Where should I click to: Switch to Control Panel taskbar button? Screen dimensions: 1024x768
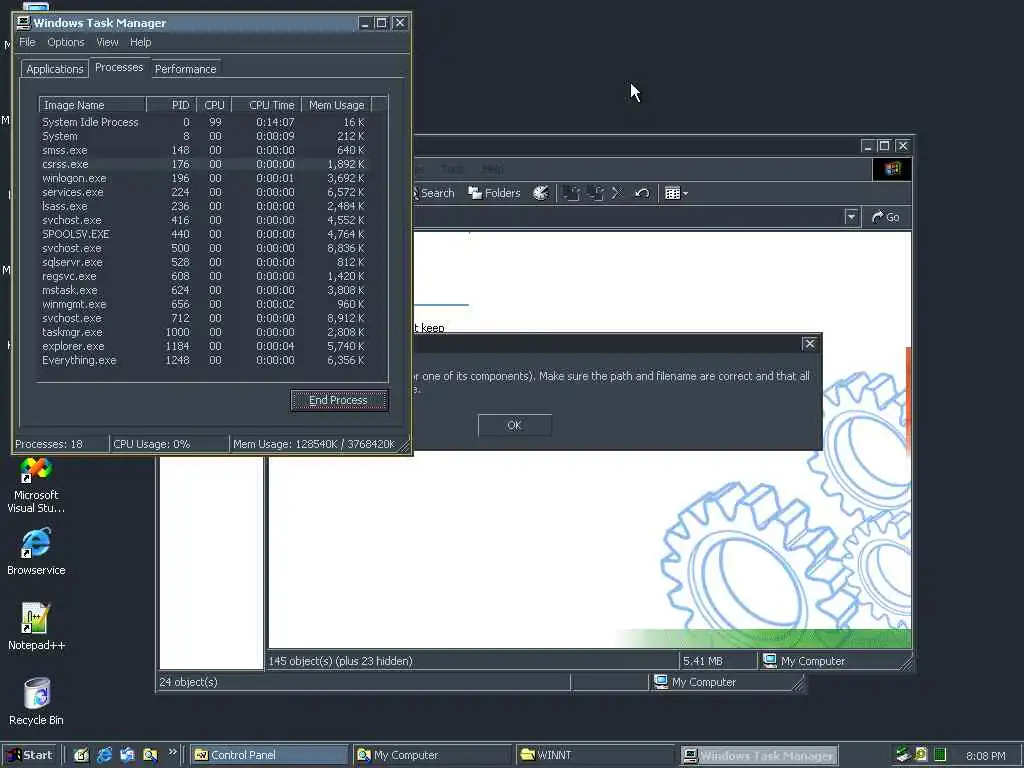coord(270,755)
